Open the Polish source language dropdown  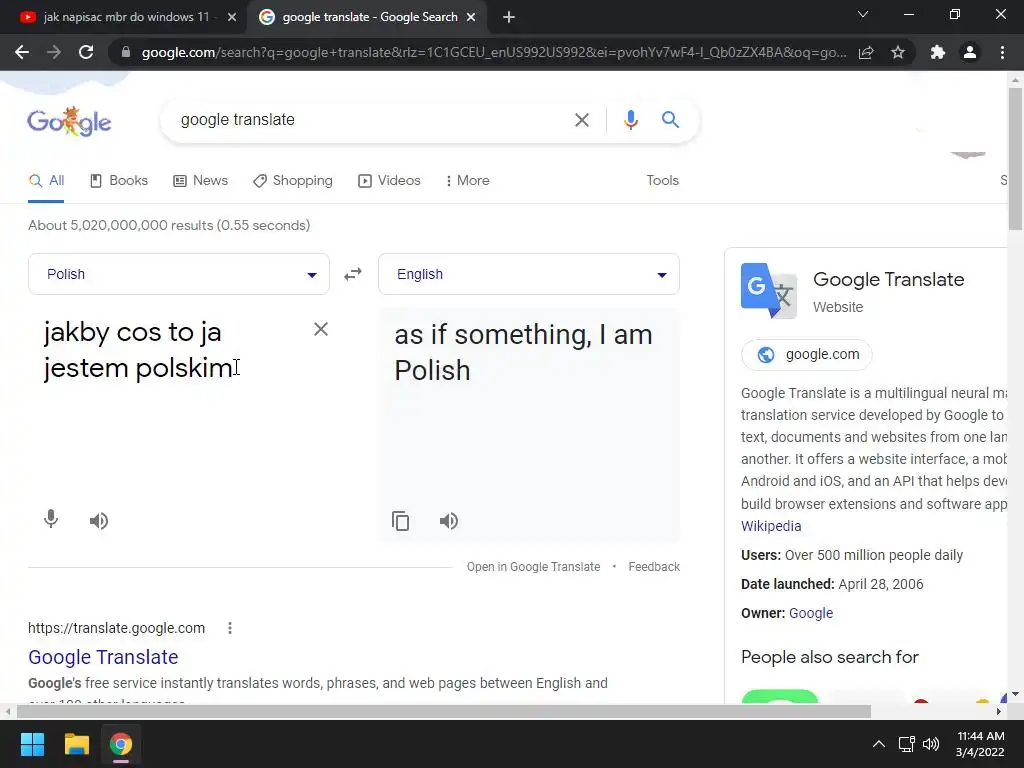point(179,274)
